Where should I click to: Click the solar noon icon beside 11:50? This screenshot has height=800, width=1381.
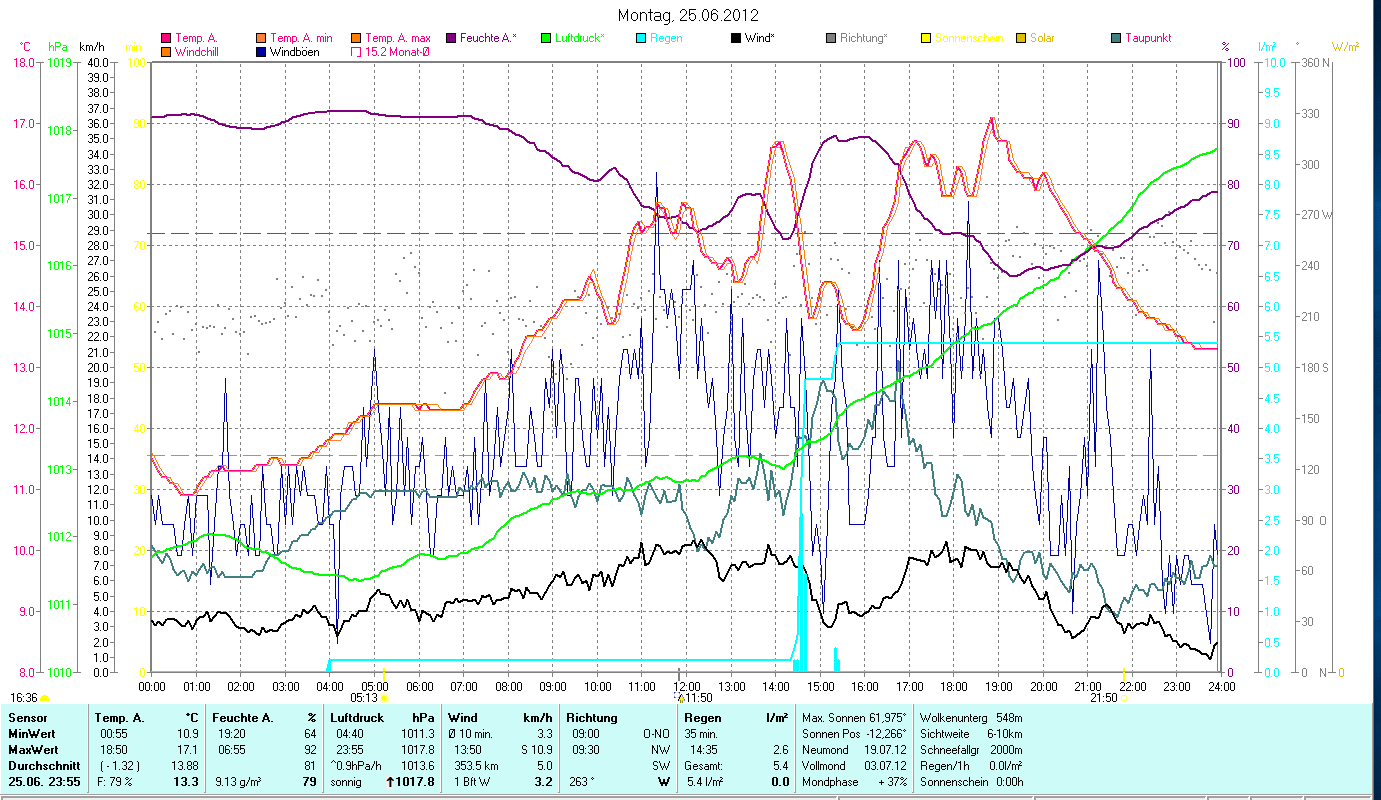[x=680, y=698]
